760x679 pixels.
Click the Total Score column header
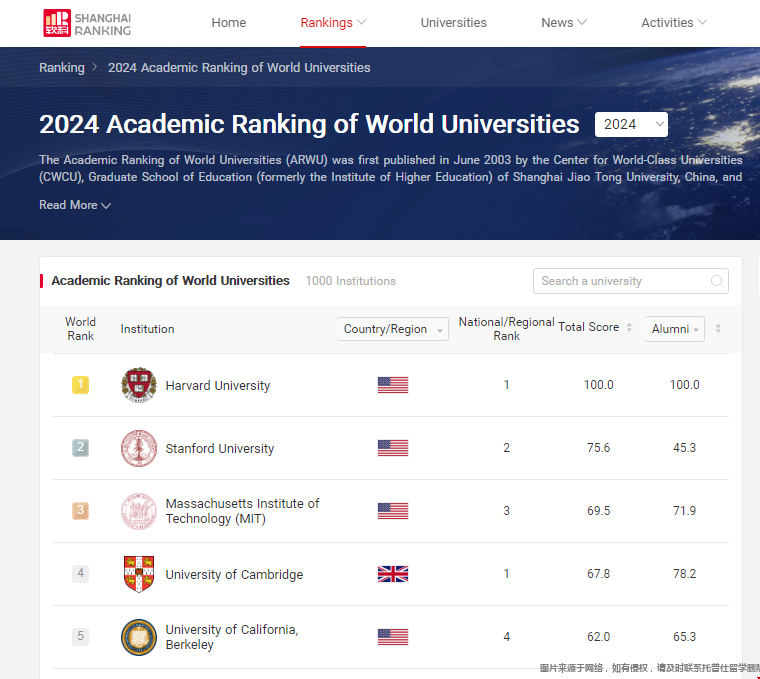click(x=588, y=327)
